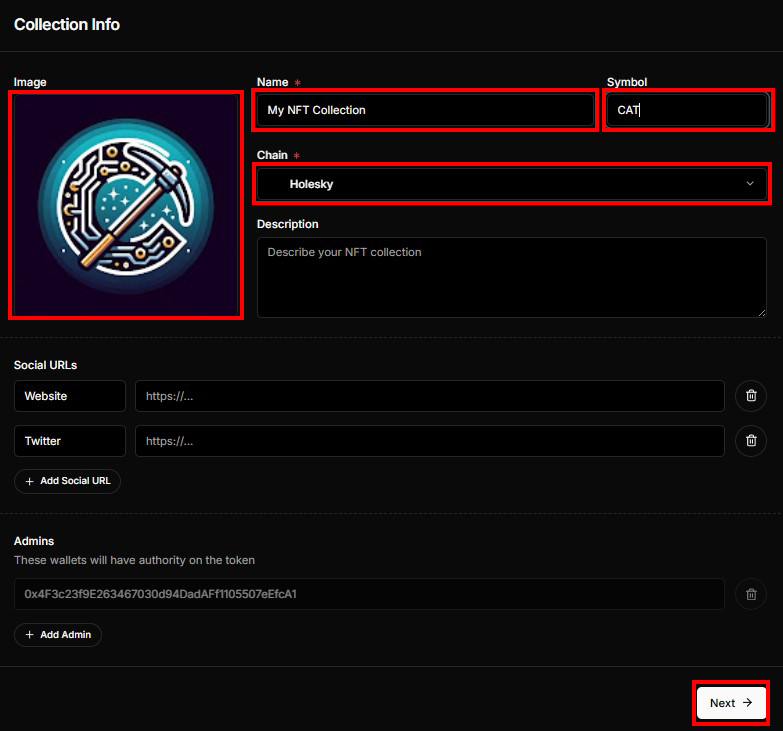Viewport: 783px width, 731px height.
Task: Click into the Description text area
Action: pyautogui.click(x=511, y=277)
